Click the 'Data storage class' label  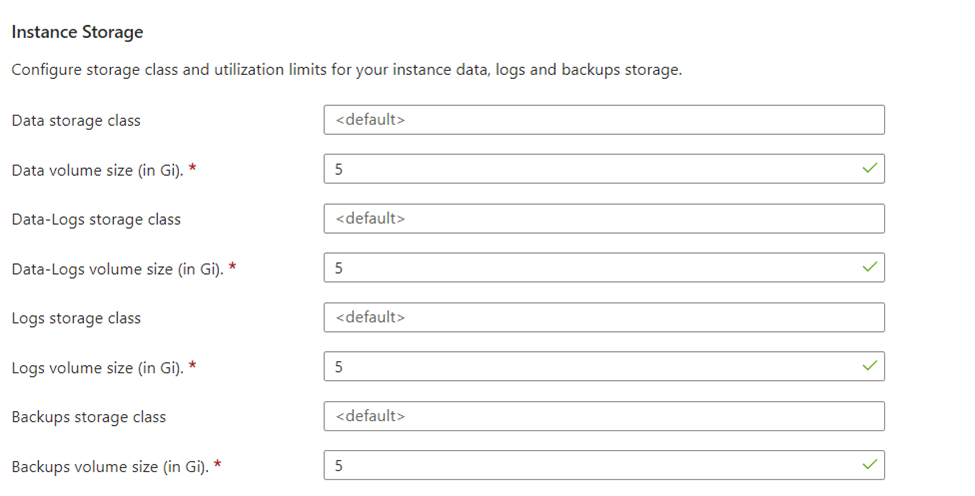76,121
